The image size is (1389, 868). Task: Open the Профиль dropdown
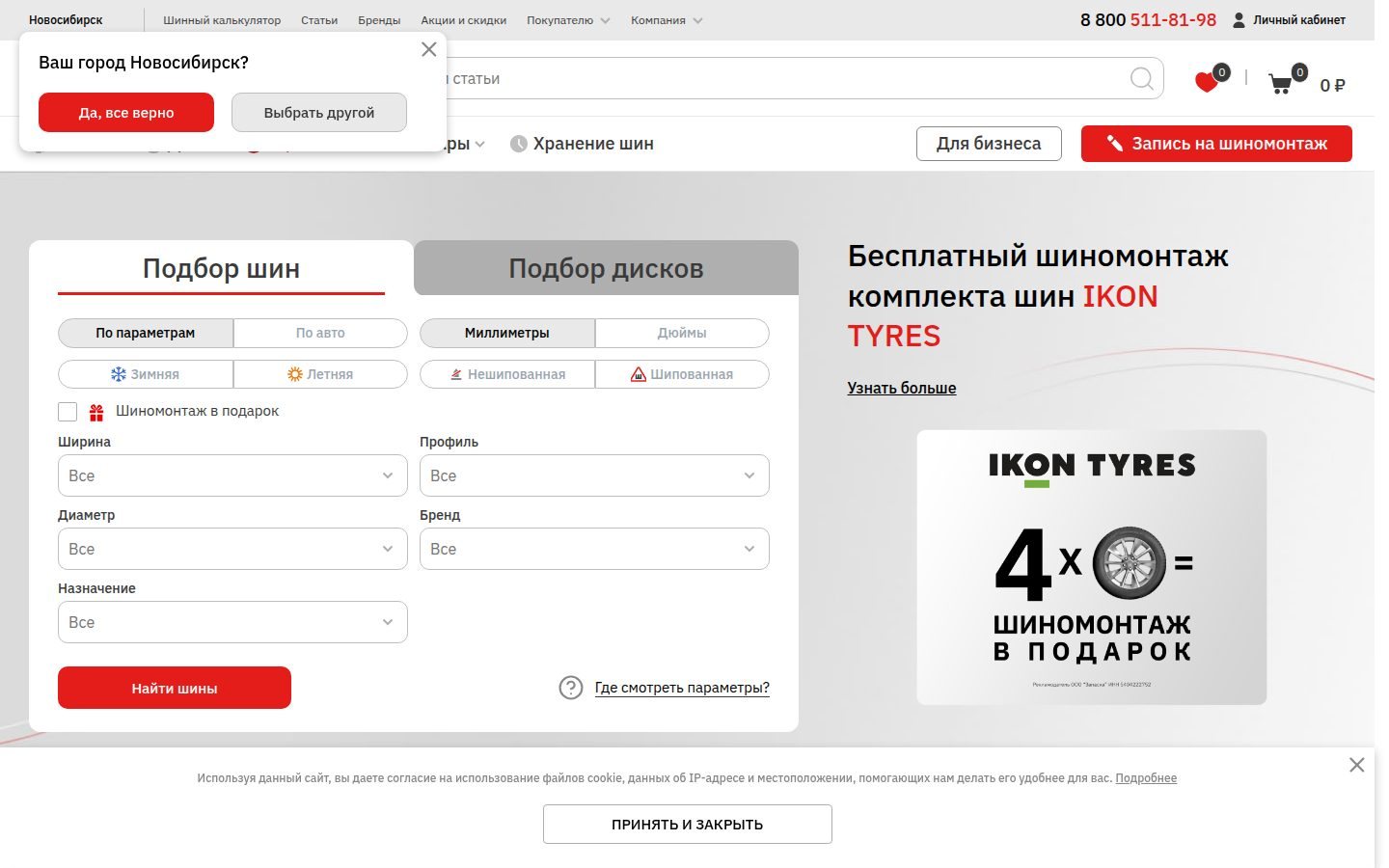point(594,475)
